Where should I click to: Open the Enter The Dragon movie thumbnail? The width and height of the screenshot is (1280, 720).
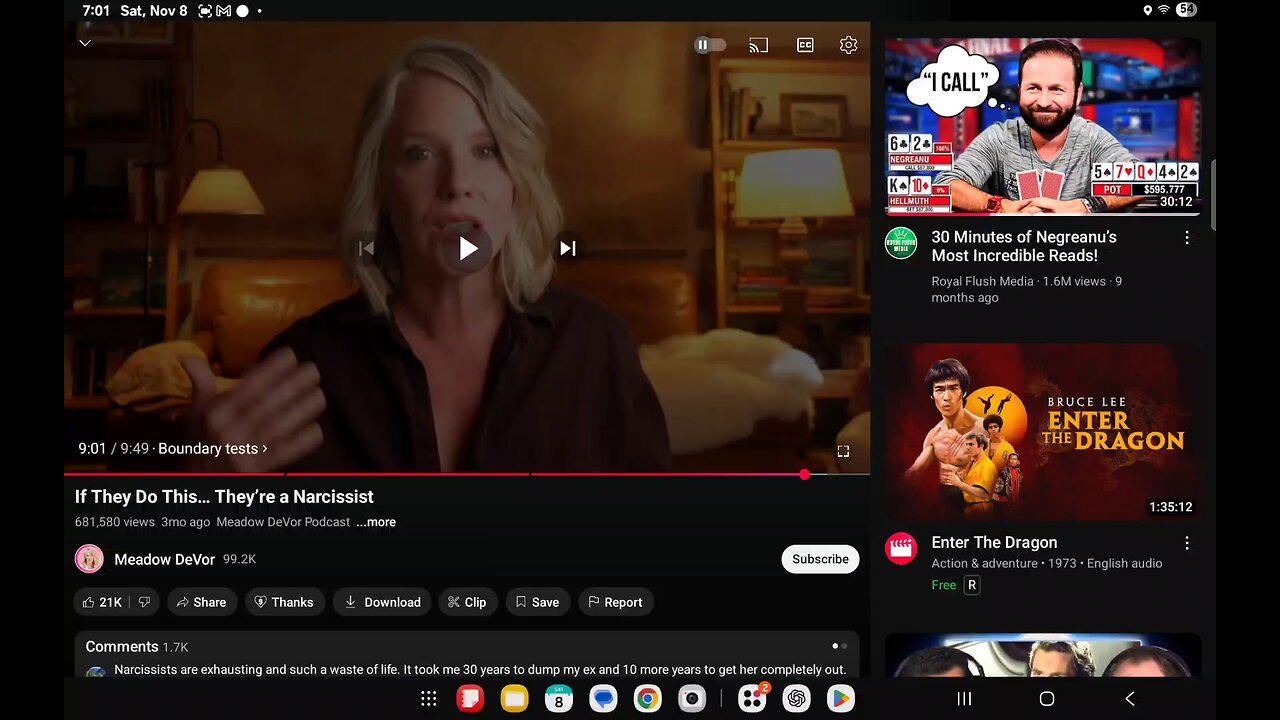[x=1043, y=432]
